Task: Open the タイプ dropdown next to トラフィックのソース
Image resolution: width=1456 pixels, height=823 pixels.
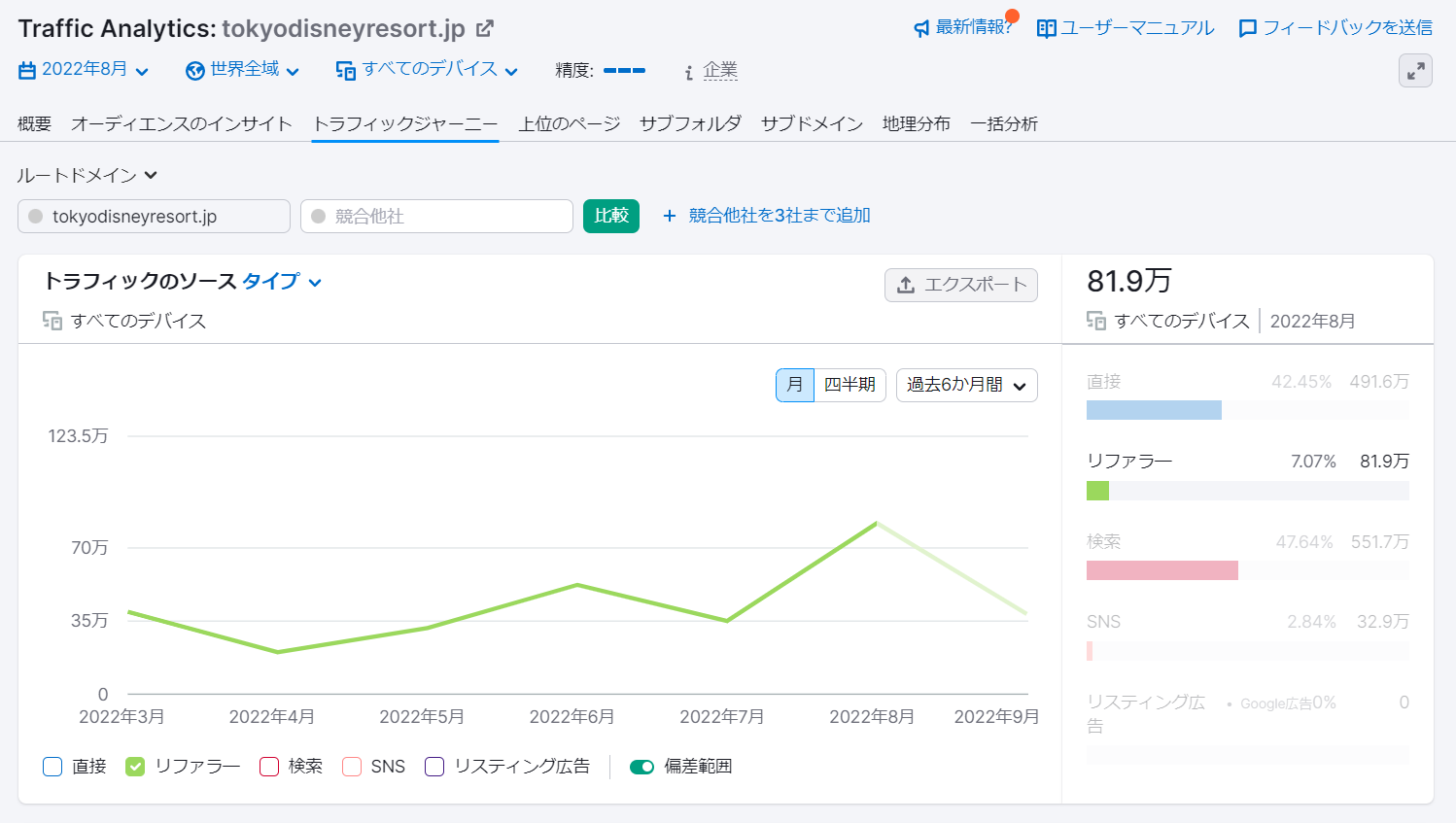Action: click(x=282, y=282)
